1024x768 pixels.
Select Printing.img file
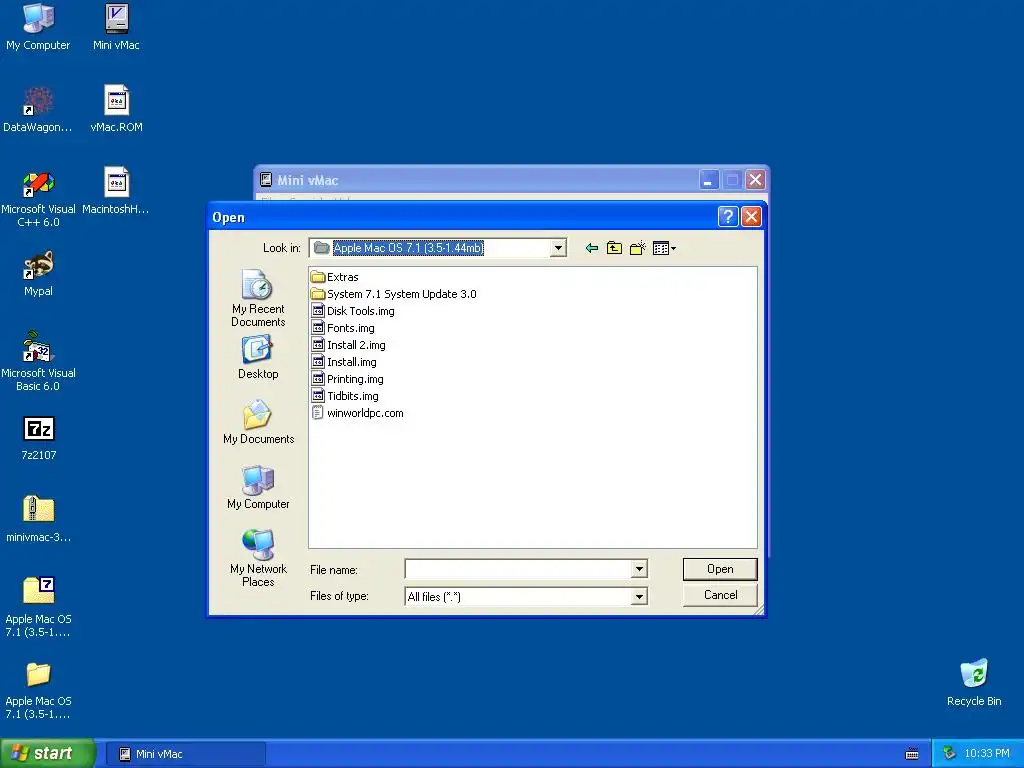click(347, 379)
